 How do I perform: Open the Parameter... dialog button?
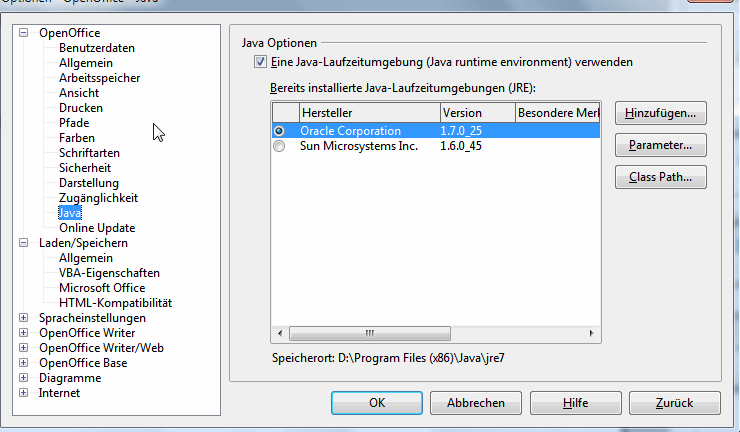click(x=660, y=146)
